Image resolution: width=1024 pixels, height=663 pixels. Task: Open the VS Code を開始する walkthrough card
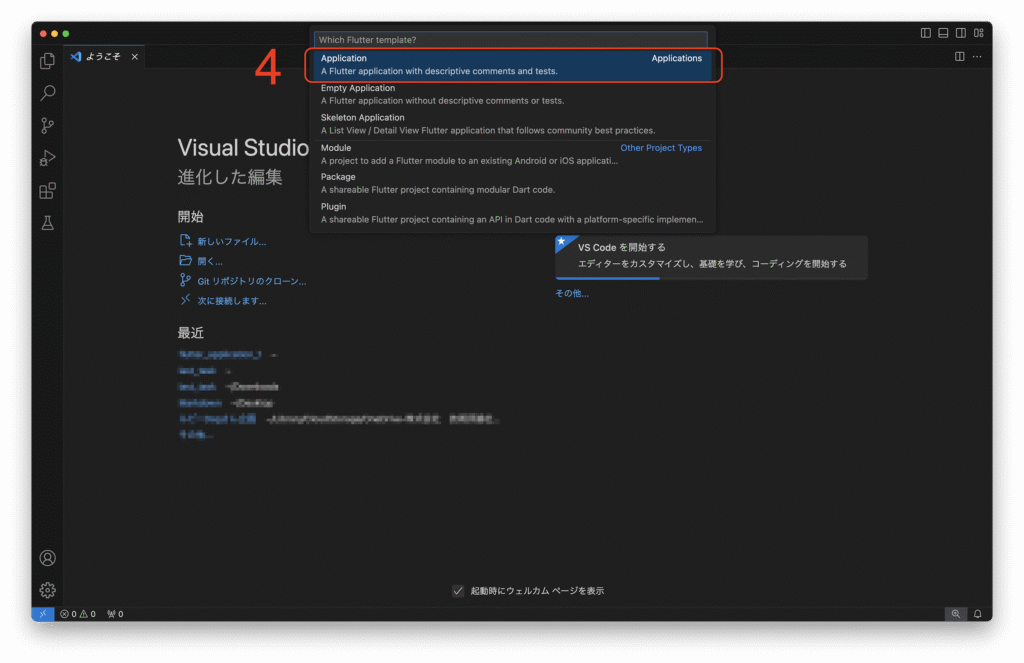click(x=711, y=256)
